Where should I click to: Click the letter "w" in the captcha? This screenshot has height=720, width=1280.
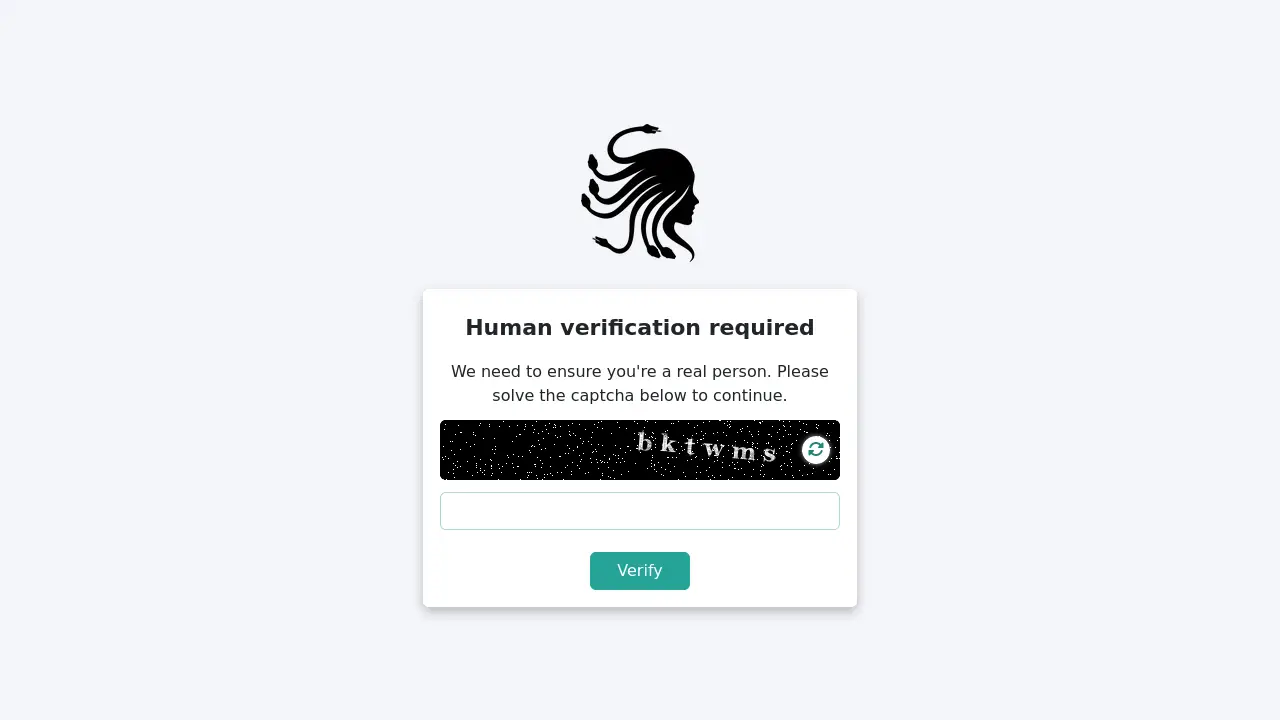[714, 449]
